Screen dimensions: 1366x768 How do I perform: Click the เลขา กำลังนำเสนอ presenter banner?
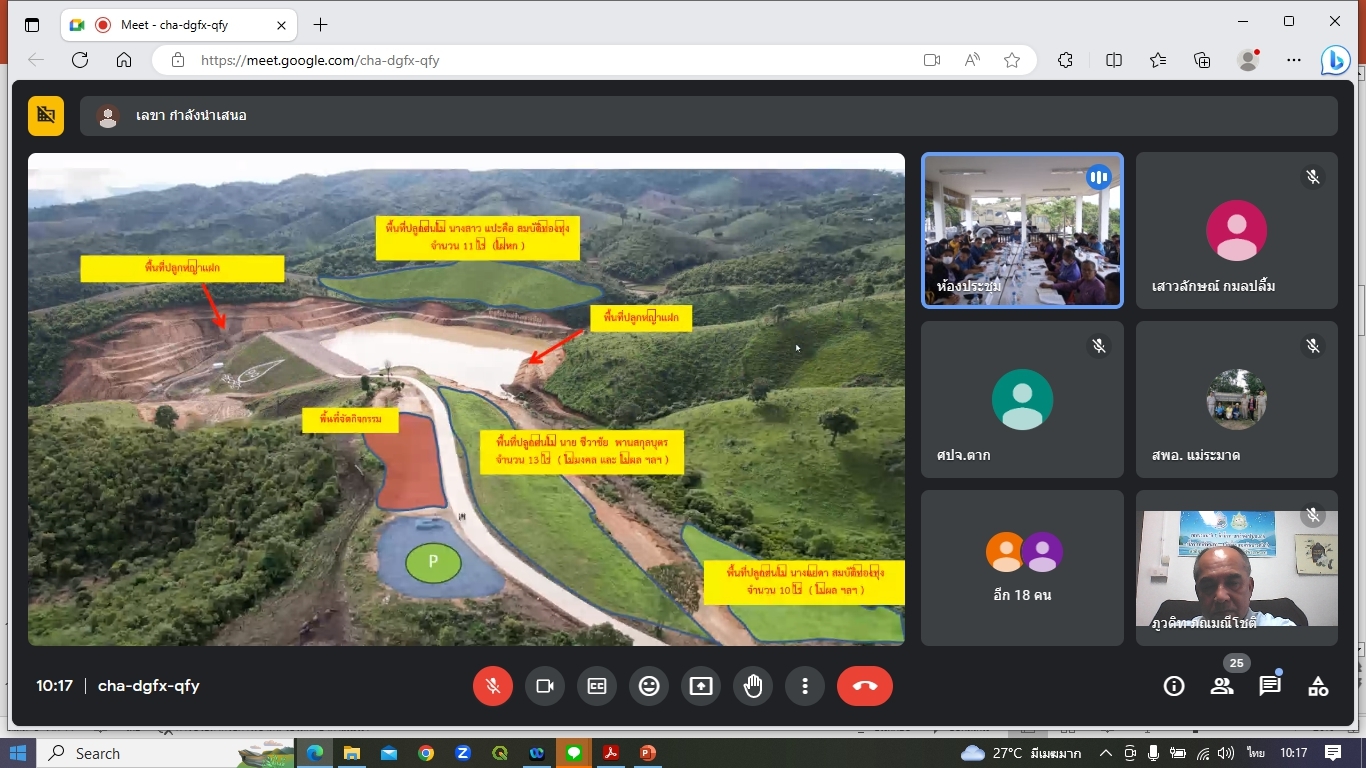(709, 116)
